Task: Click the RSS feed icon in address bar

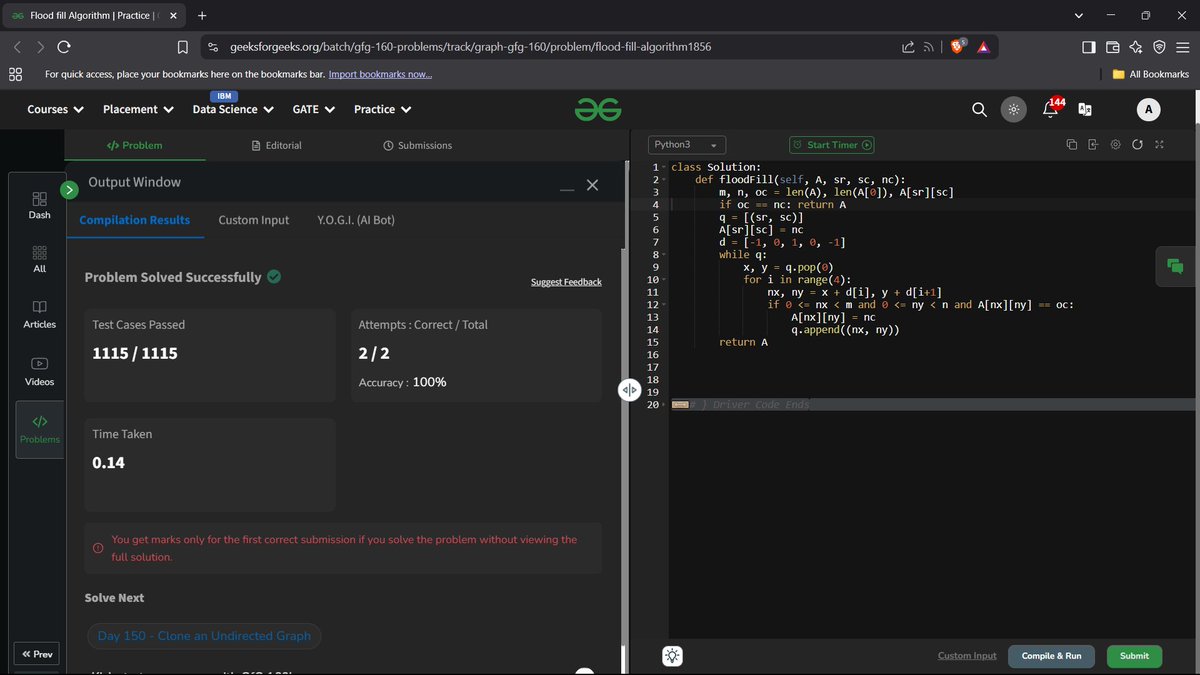Action: point(928,47)
